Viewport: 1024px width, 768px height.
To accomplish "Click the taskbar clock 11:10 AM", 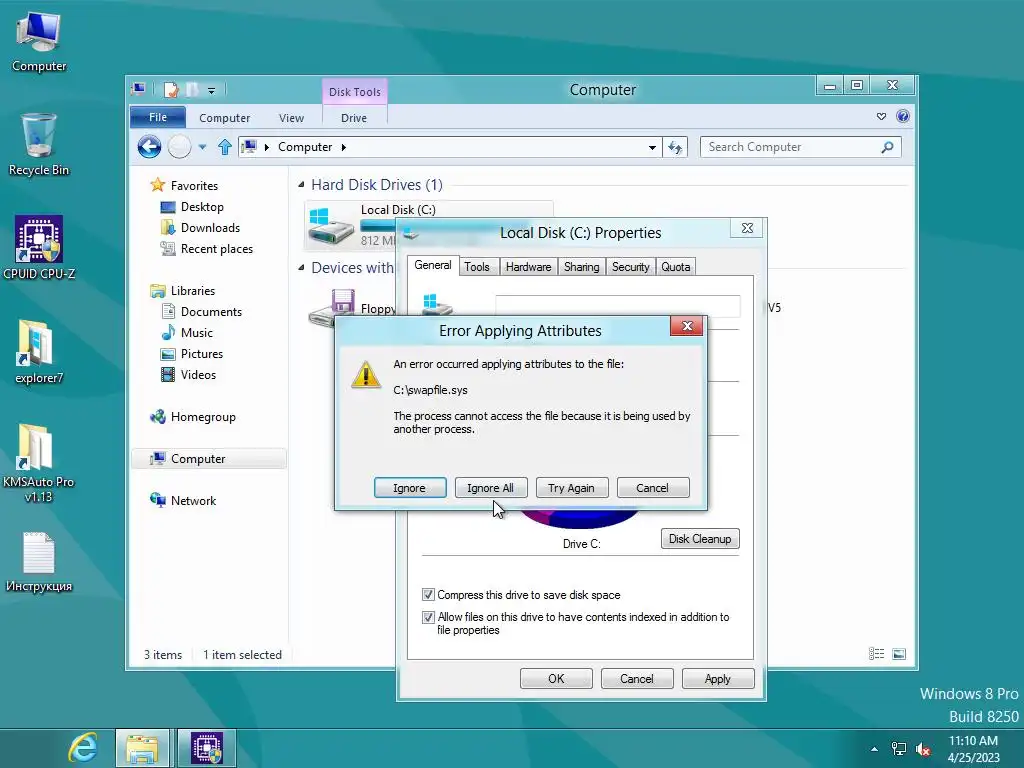I will [973, 741].
